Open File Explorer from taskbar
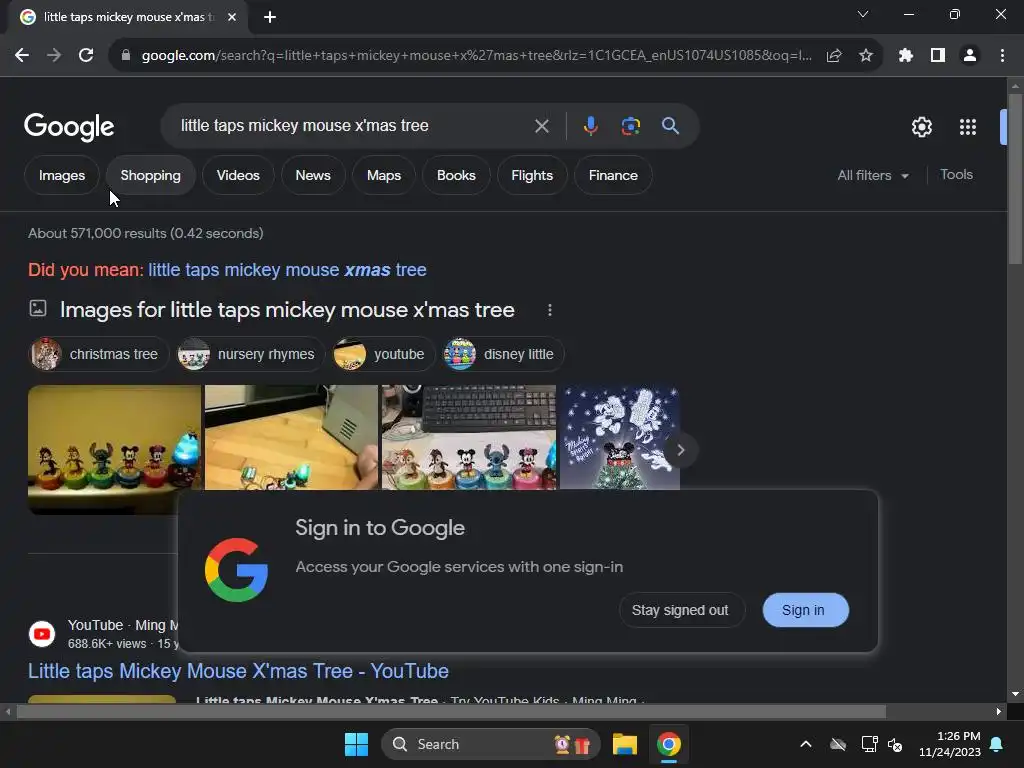Image resolution: width=1024 pixels, height=768 pixels. coord(624,744)
